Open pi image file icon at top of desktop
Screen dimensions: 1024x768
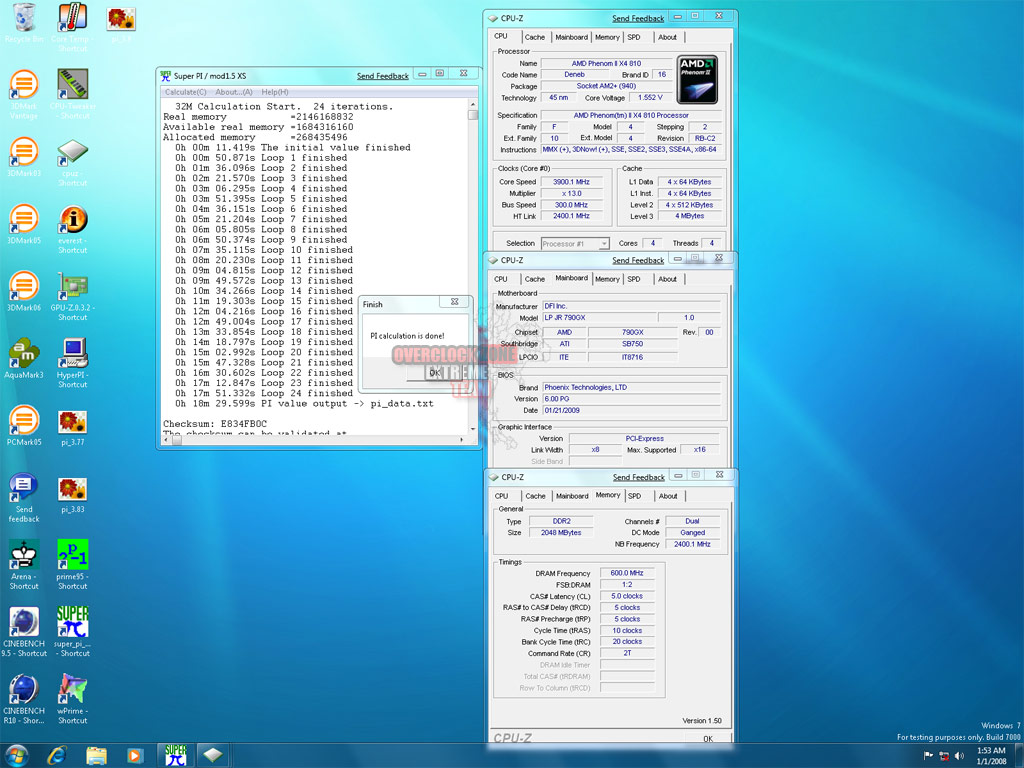(x=121, y=24)
